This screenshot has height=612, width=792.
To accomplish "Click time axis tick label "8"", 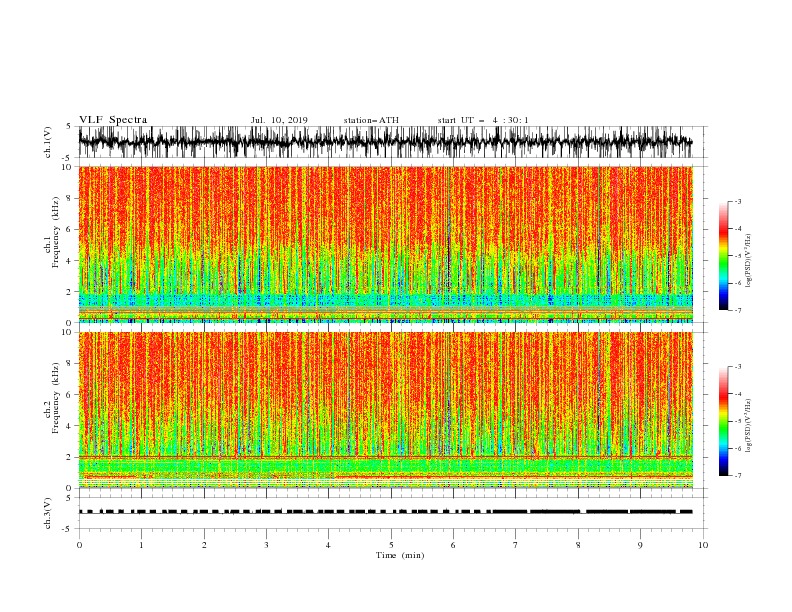I will (x=578, y=545).
